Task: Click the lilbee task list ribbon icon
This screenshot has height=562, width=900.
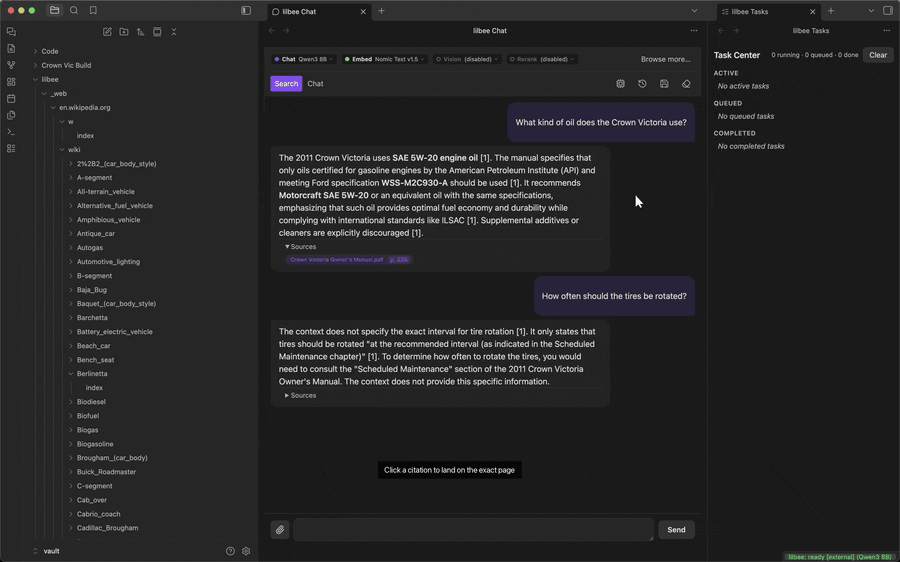Action: tap(11, 148)
